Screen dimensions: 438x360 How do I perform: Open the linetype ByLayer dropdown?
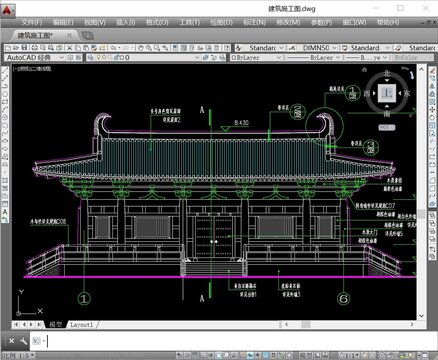click(338, 57)
